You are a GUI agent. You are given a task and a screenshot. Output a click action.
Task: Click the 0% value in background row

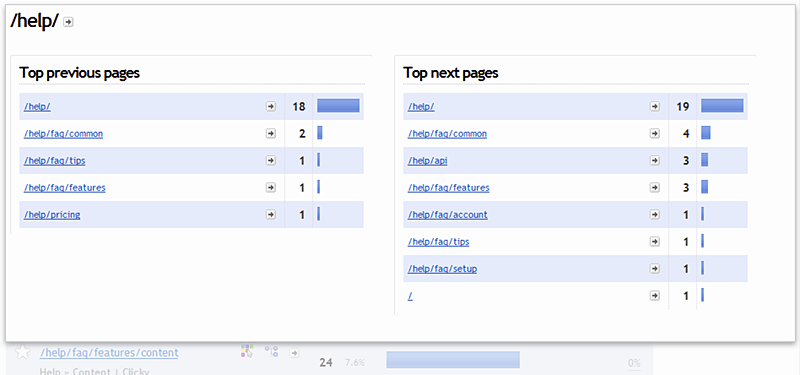634,363
